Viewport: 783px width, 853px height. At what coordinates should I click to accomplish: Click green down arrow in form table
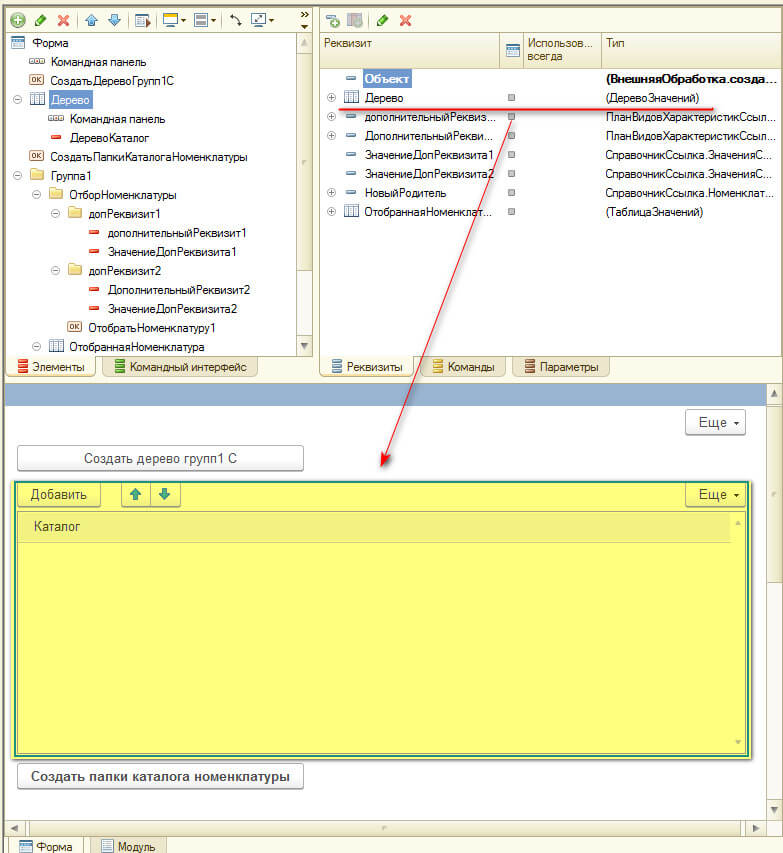tap(164, 494)
